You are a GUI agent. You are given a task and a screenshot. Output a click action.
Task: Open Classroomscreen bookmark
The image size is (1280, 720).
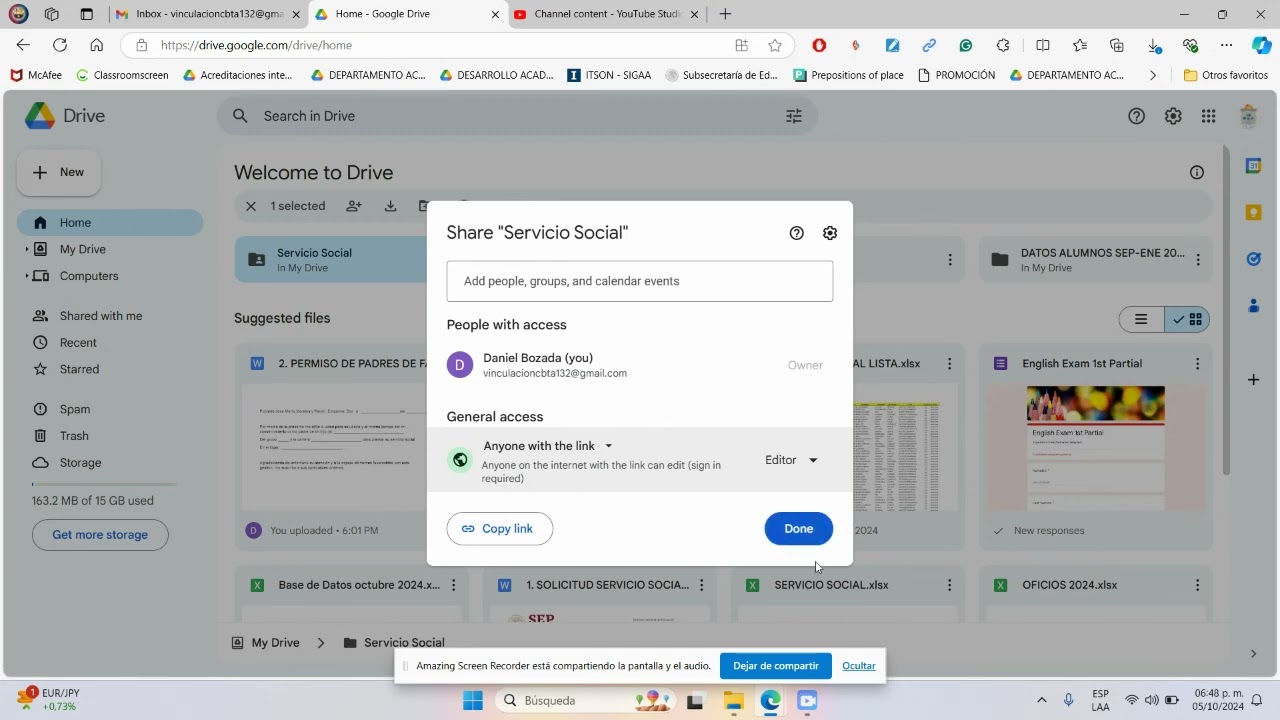point(122,75)
